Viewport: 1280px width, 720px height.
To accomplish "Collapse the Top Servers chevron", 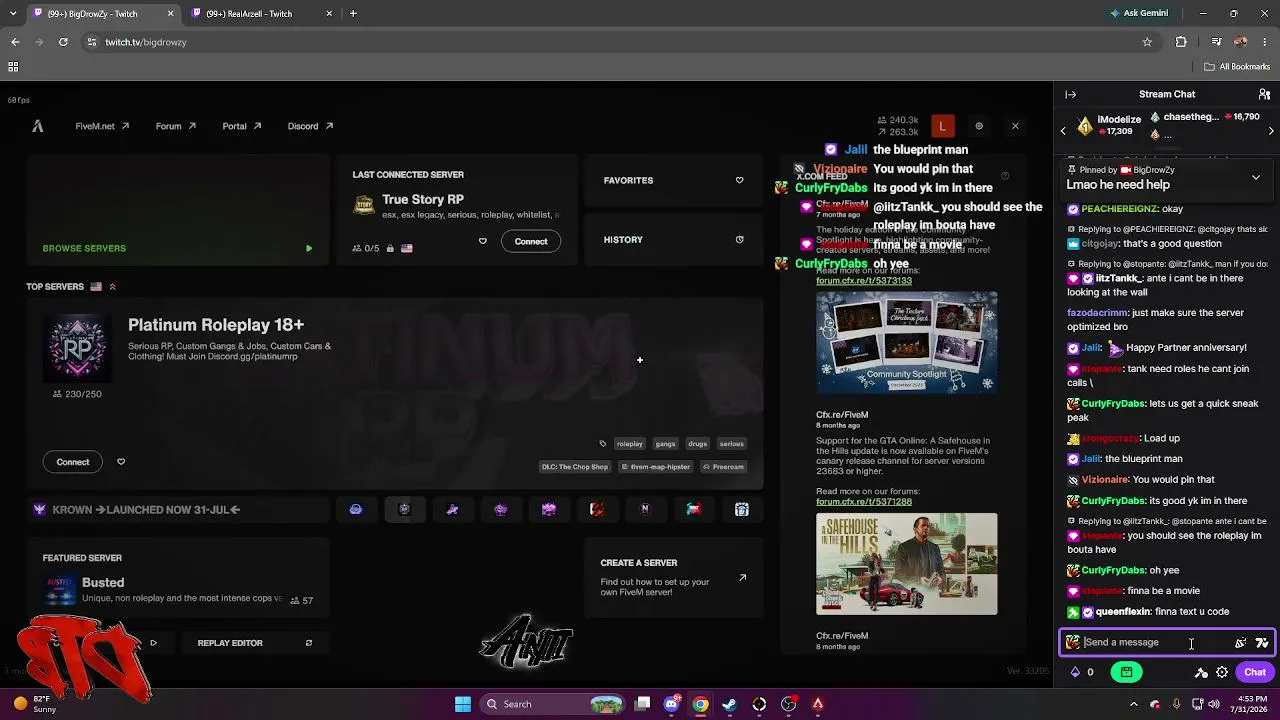I will coord(112,287).
